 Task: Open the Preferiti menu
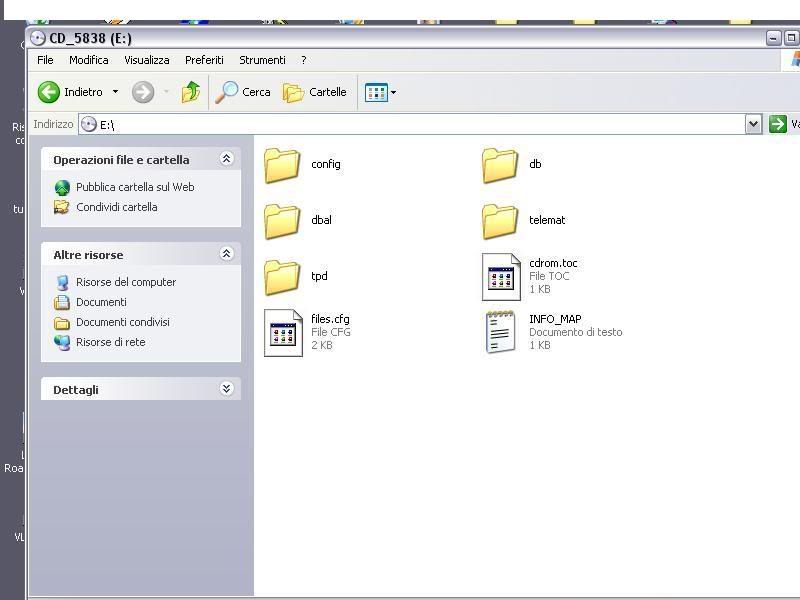204,60
